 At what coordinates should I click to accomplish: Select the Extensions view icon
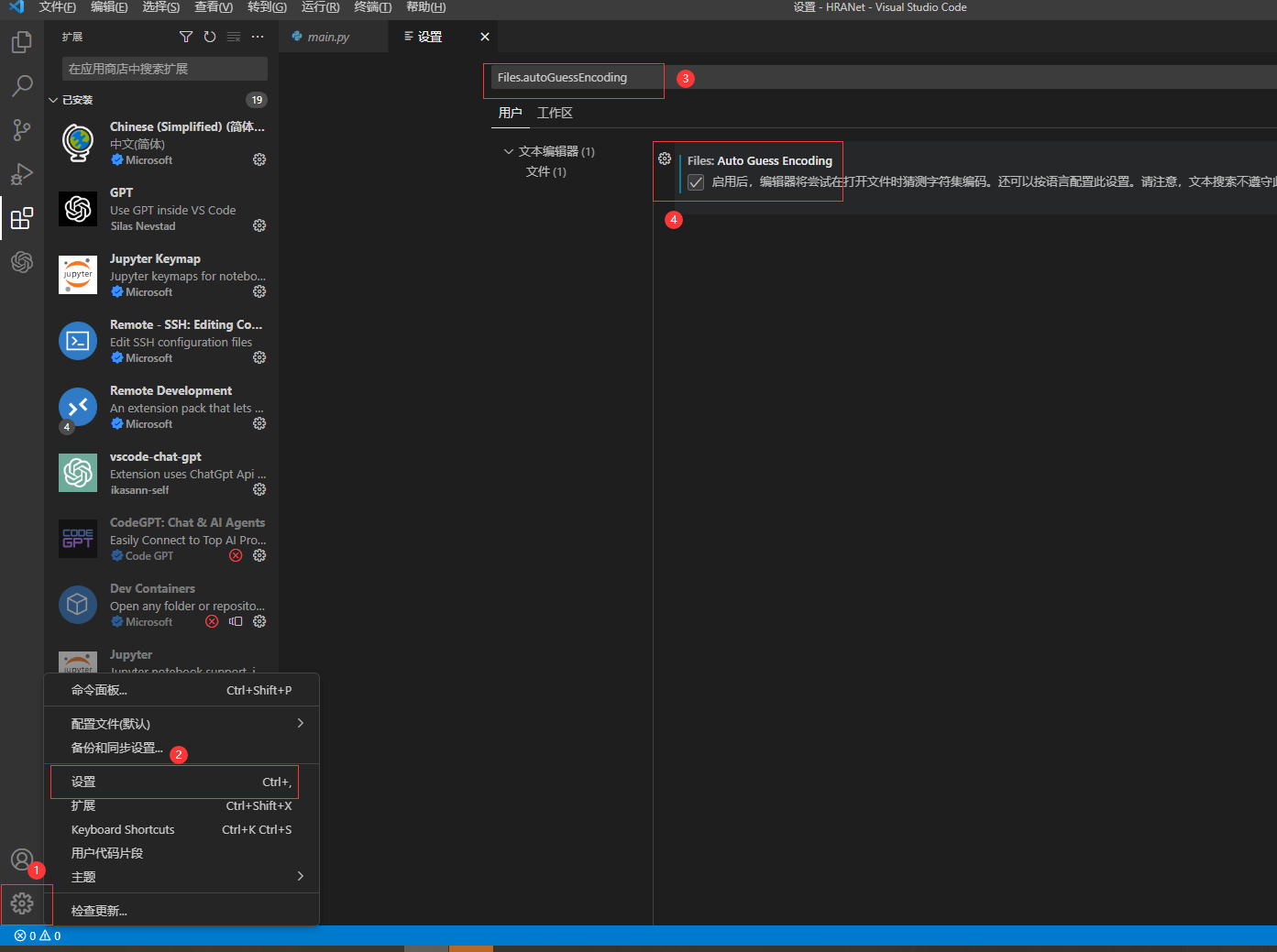click(x=22, y=218)
